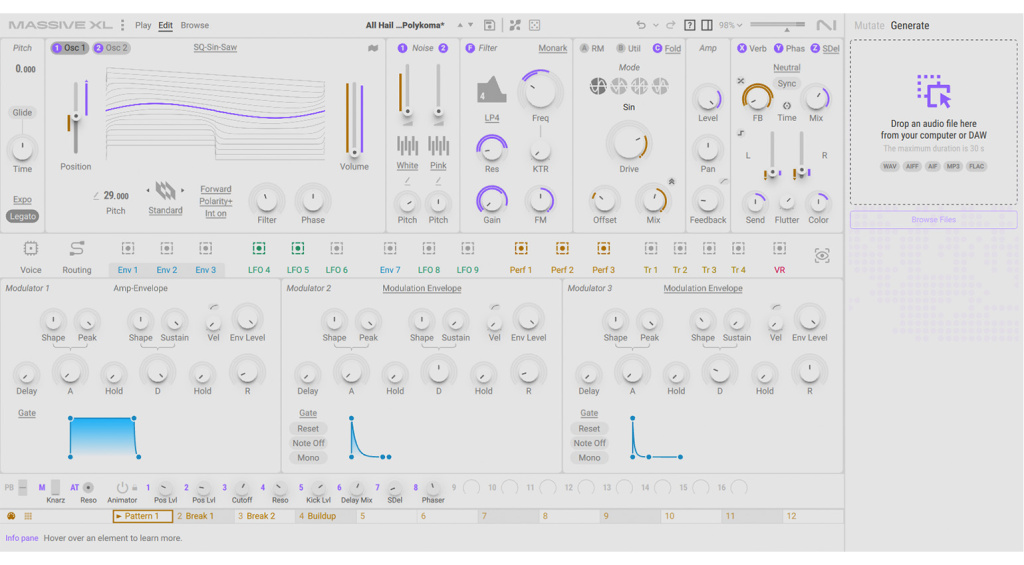Select the LFO 5 modulator icon
The height and width of the screenshot is (565, 1024).
click(298, 248)
